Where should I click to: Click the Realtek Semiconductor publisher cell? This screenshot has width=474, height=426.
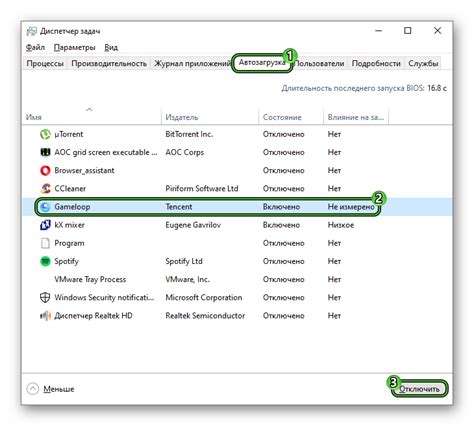pyautogui.click(x=205, y=316)
